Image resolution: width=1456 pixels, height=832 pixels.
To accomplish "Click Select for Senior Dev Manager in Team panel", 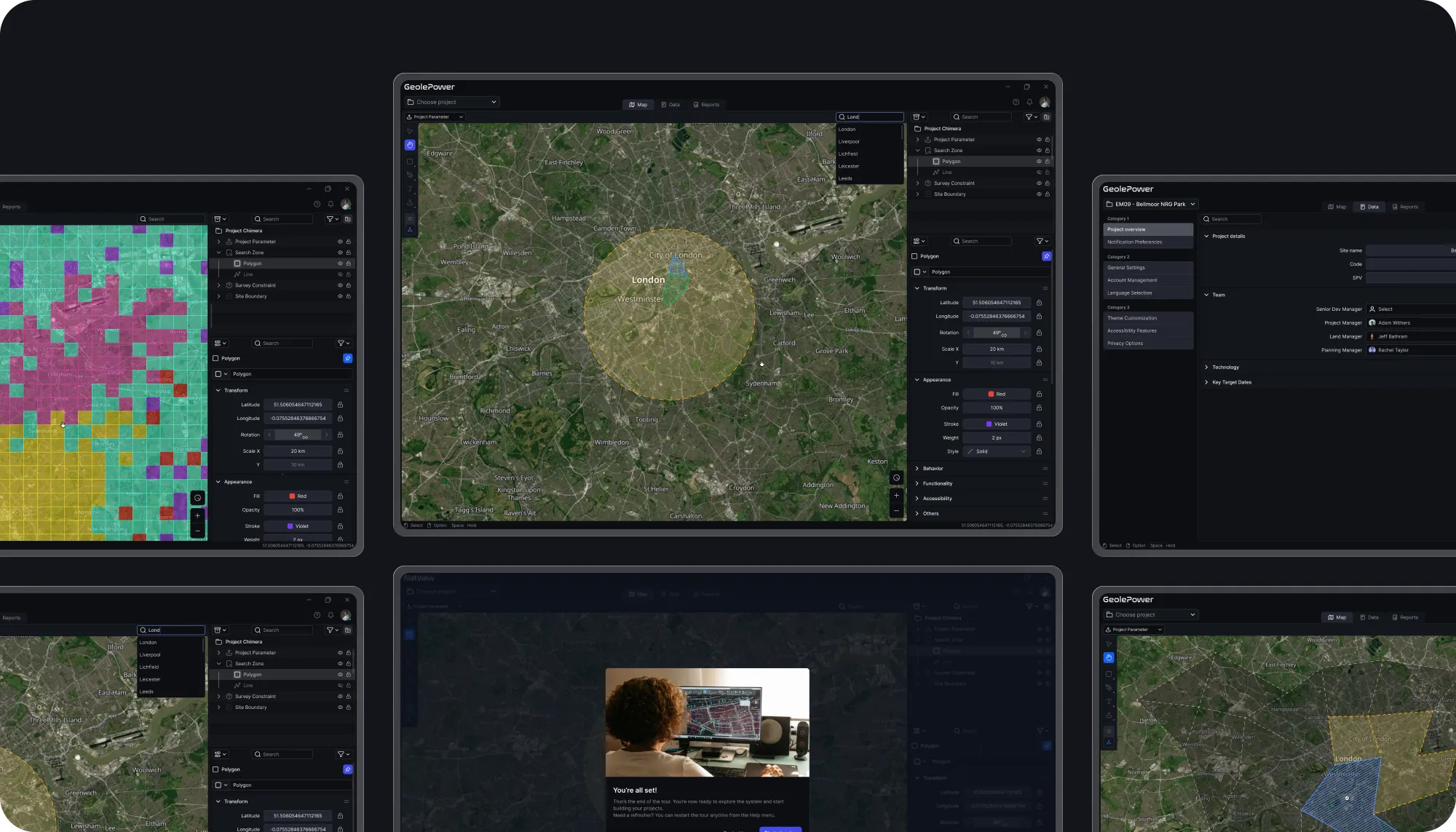I will click(1384, 309).
